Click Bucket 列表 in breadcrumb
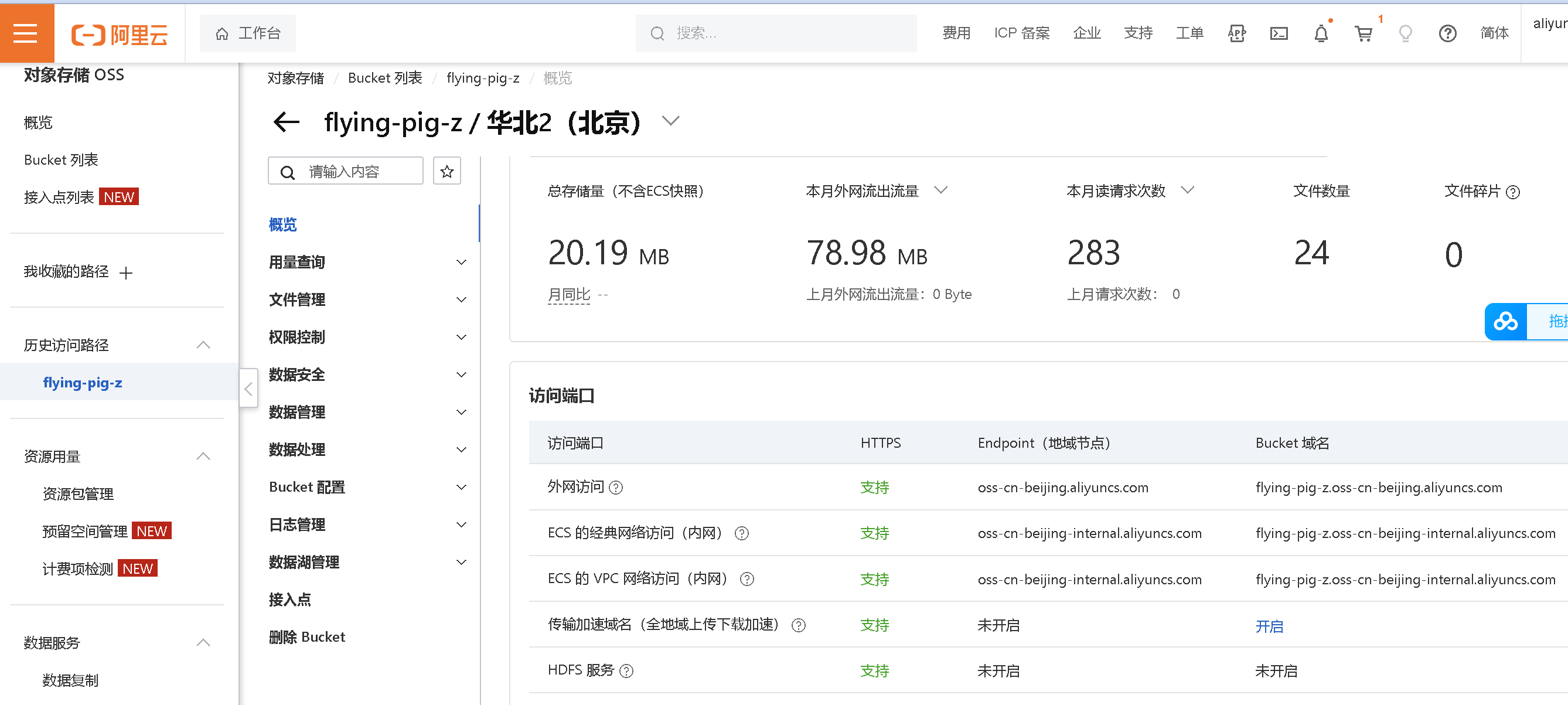Screen dimensions: 1568x705 385,79
